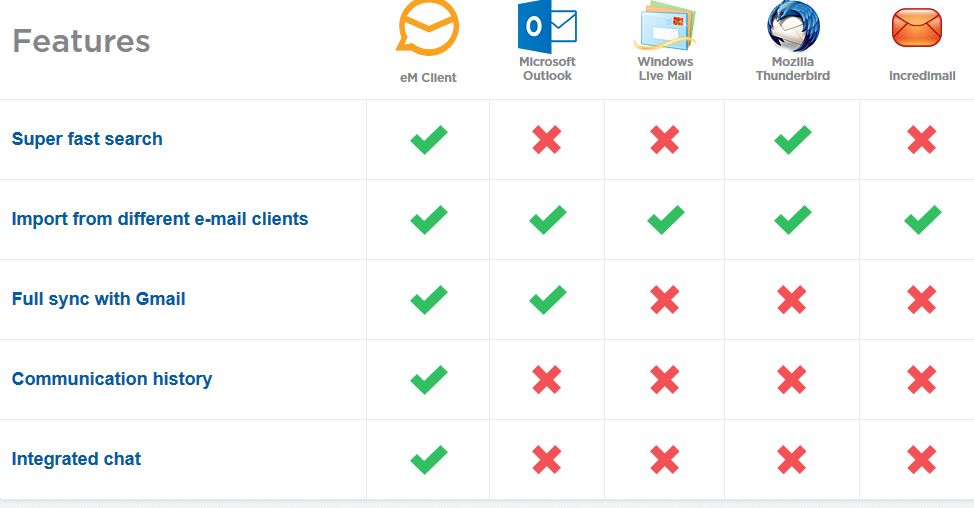Screen dimensions: 974x508
Task: Click eM Client checkmark for Super fast search
Action: pyautogui.click(x=429, y=139)
